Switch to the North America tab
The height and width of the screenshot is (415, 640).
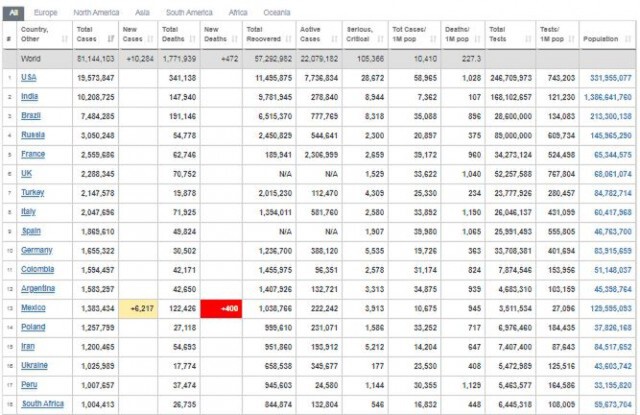pos(96,13)
